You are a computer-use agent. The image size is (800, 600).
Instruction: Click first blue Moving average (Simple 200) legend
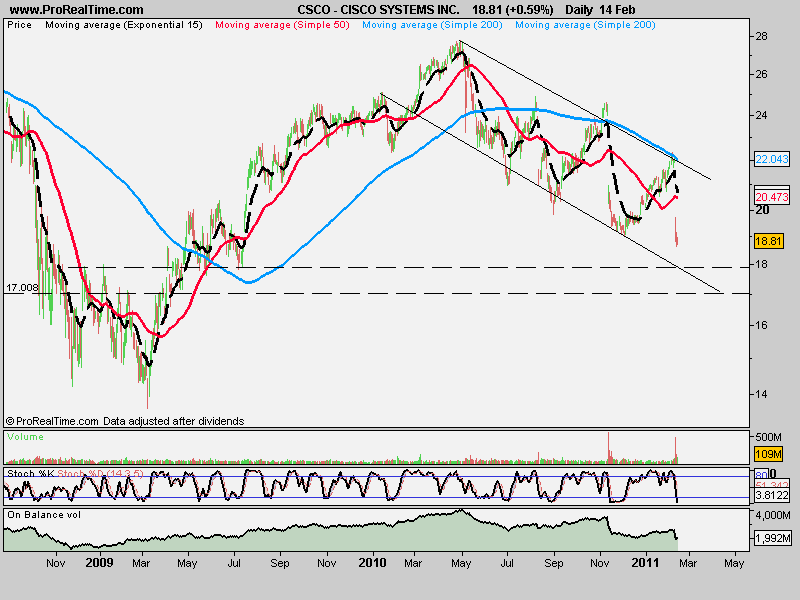432,24
